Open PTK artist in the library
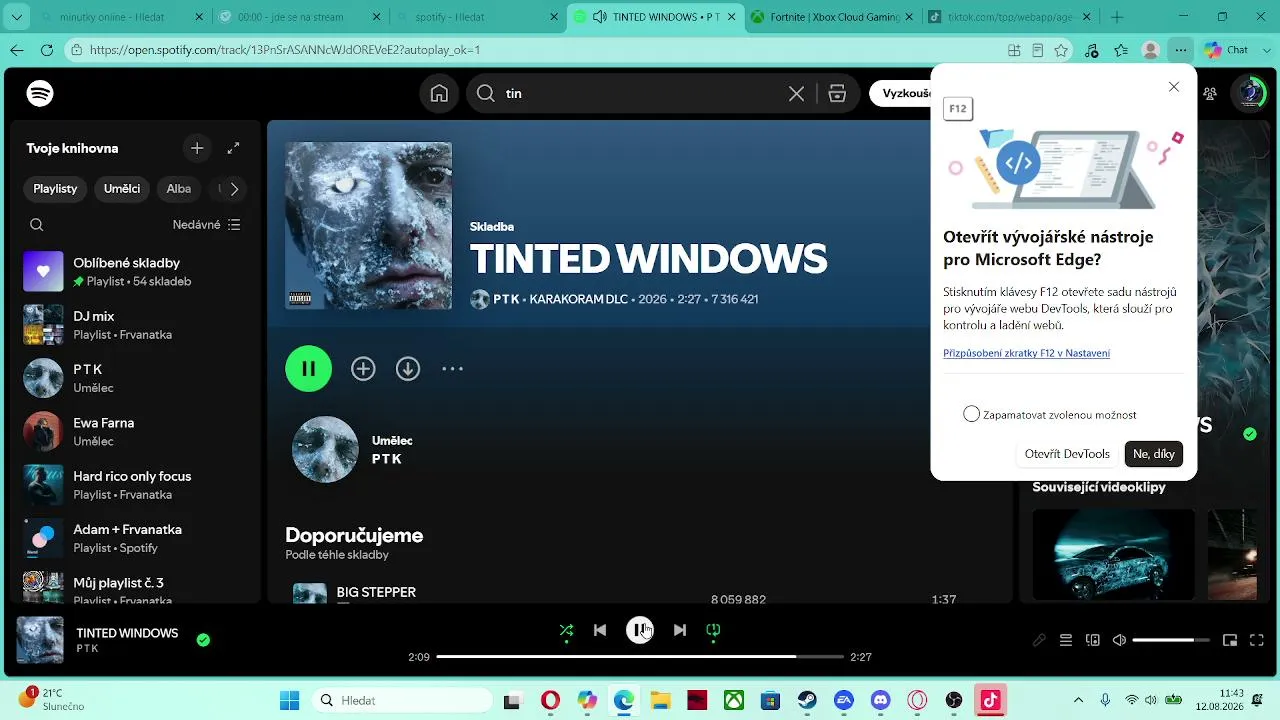 134,378
